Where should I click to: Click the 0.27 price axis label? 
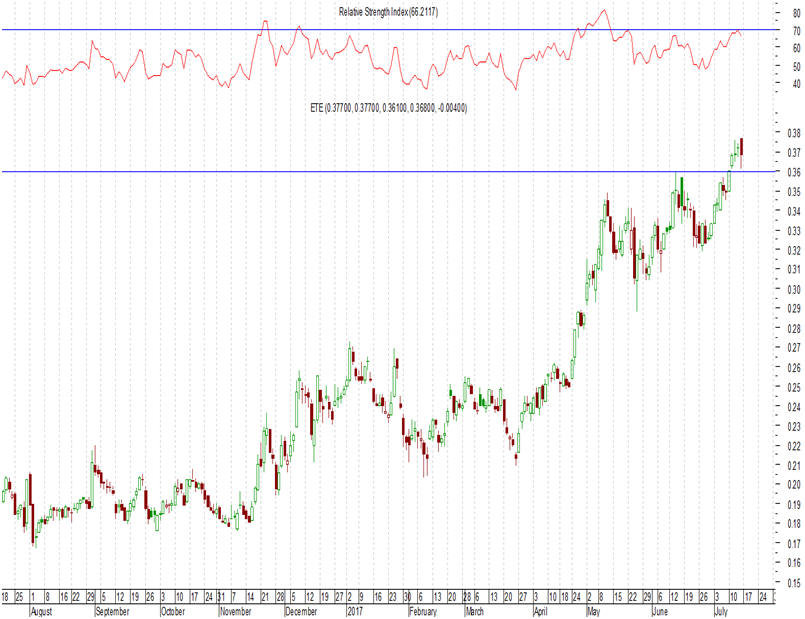[794, 347]
